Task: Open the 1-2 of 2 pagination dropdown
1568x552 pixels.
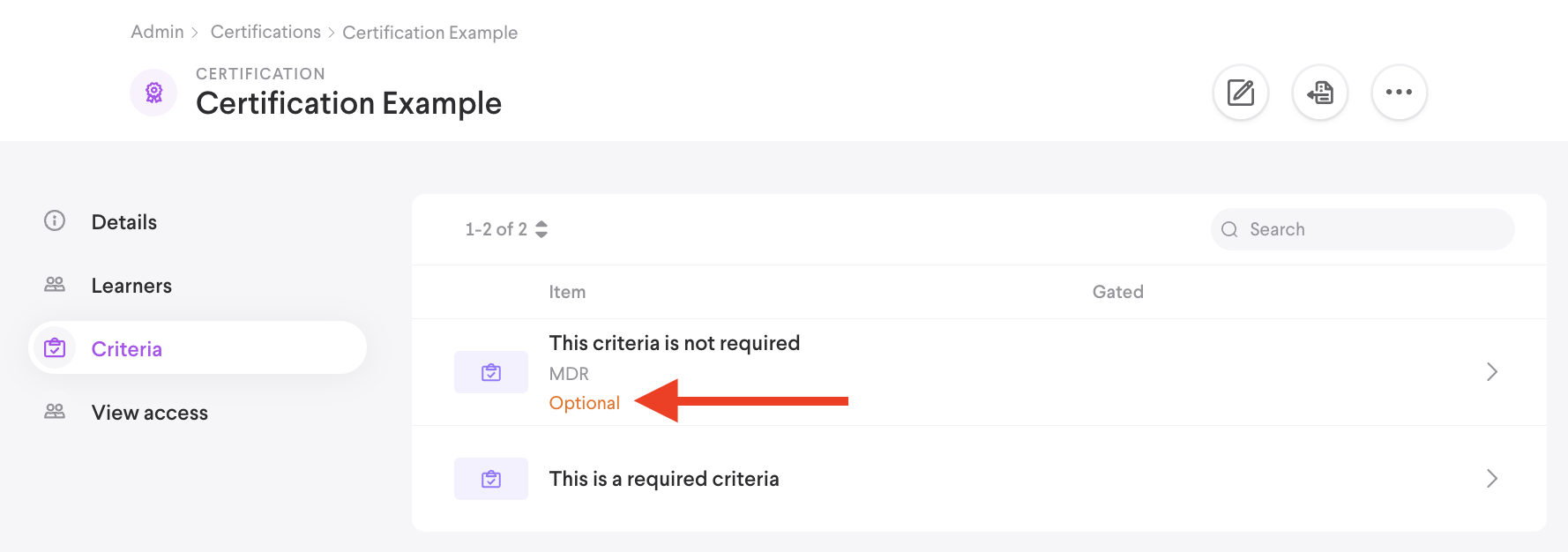Action: [506, 229]
